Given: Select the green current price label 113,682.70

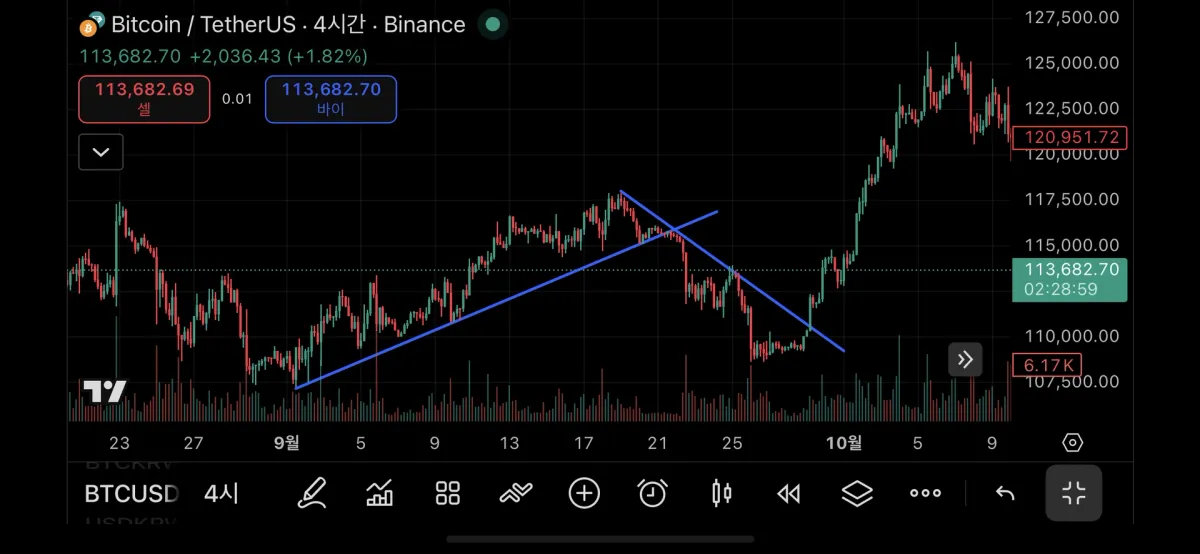Looking at the screenshot, I should point(1069,279).
